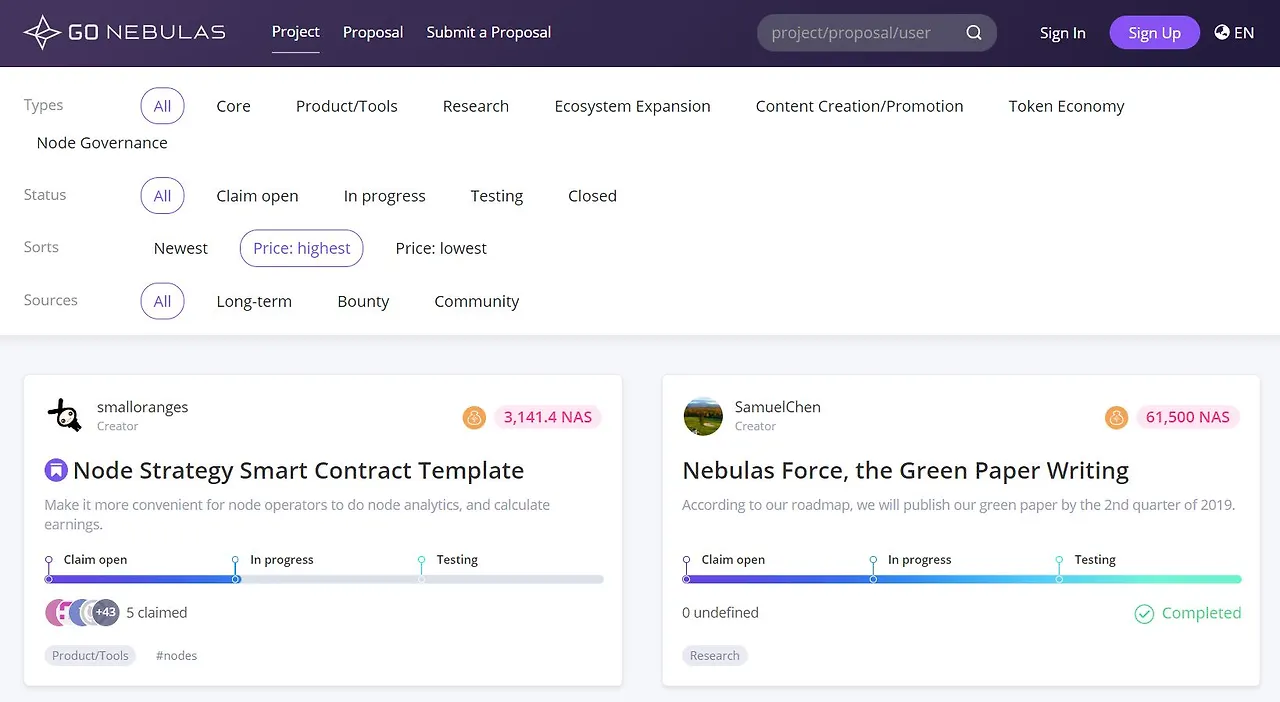The image size is (1280, 702).
Task: Filter status by Claim open
Action: (x=257, y=196)
